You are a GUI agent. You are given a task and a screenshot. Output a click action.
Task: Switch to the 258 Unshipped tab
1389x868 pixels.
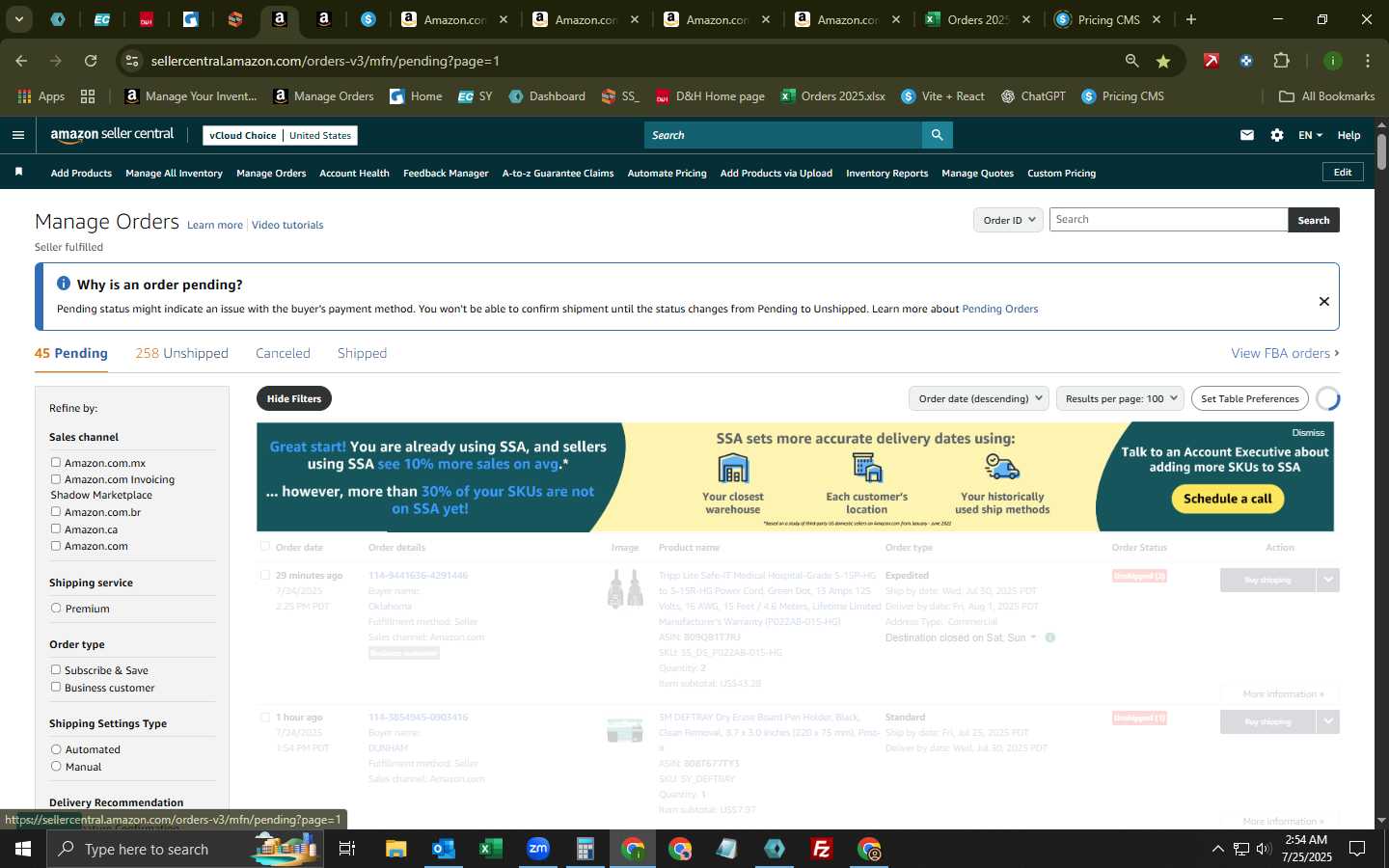[x=181, y=353]
